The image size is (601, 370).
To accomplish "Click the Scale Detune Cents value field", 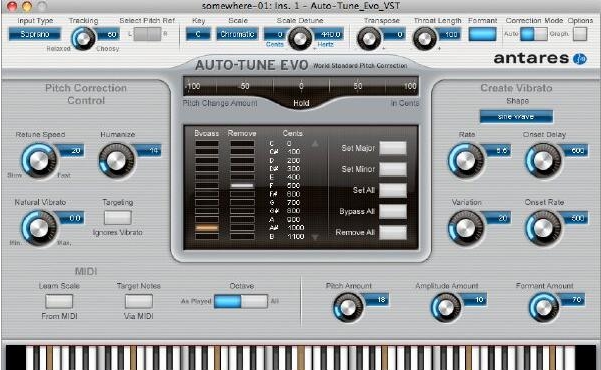I will 276,35.
